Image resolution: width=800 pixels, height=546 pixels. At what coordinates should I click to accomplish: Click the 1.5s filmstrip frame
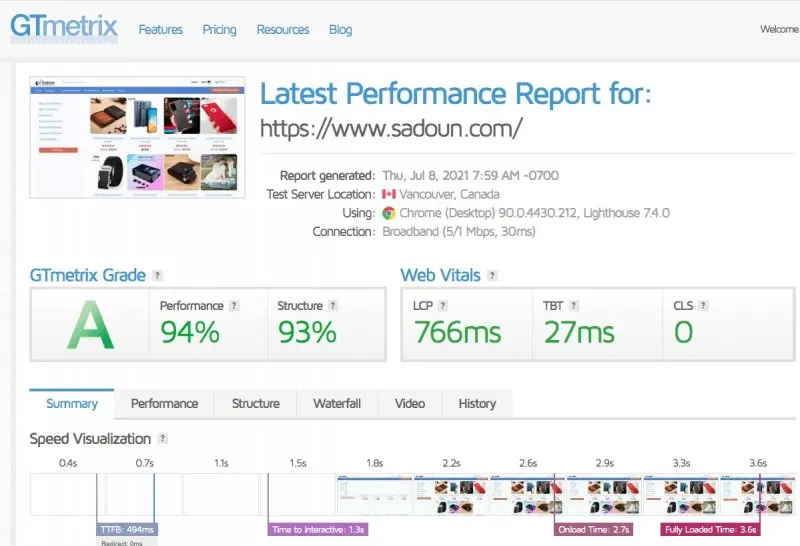(x=297, y=494)
